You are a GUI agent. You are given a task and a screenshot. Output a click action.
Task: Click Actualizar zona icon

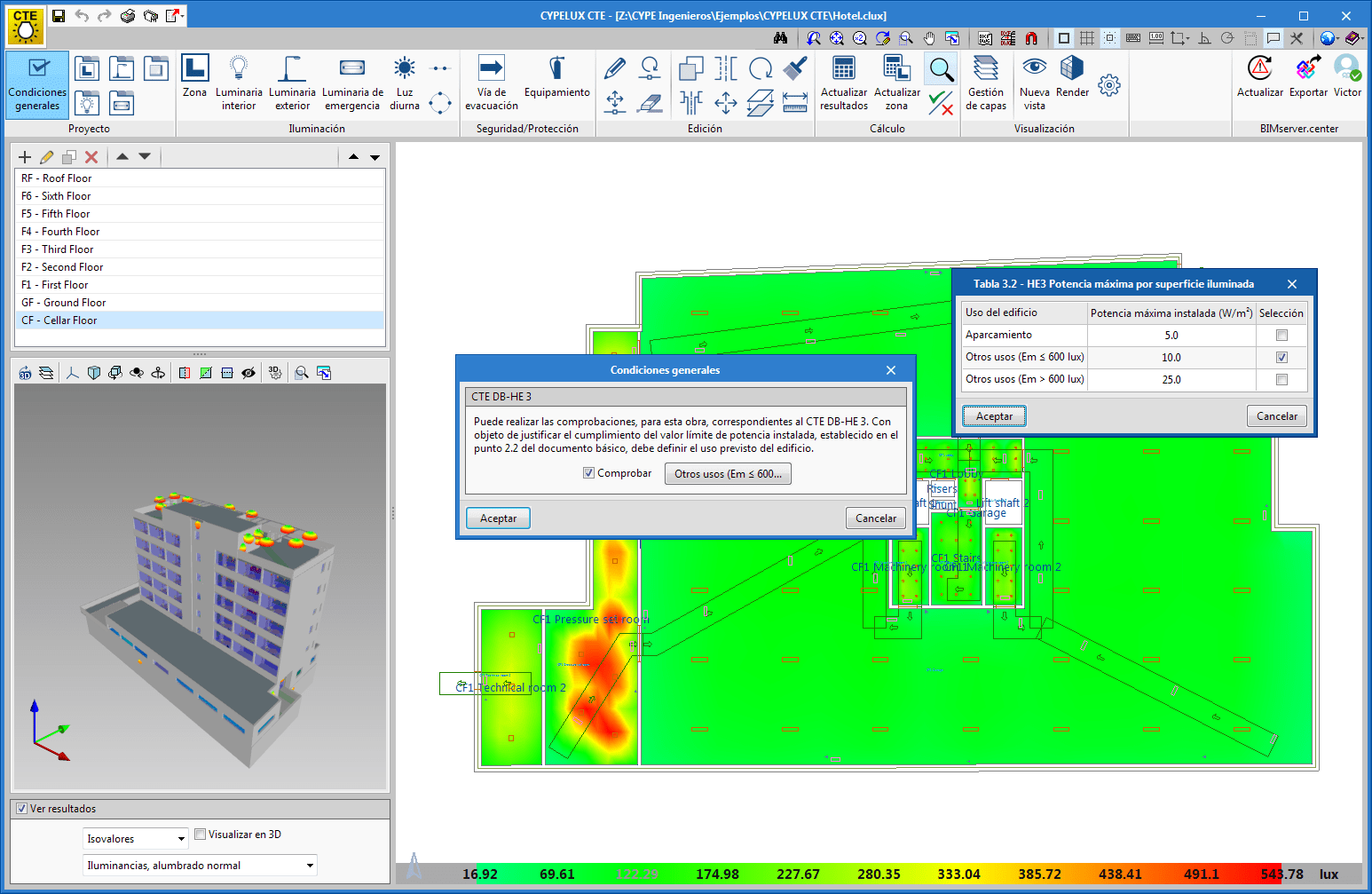tap(897, 83)
